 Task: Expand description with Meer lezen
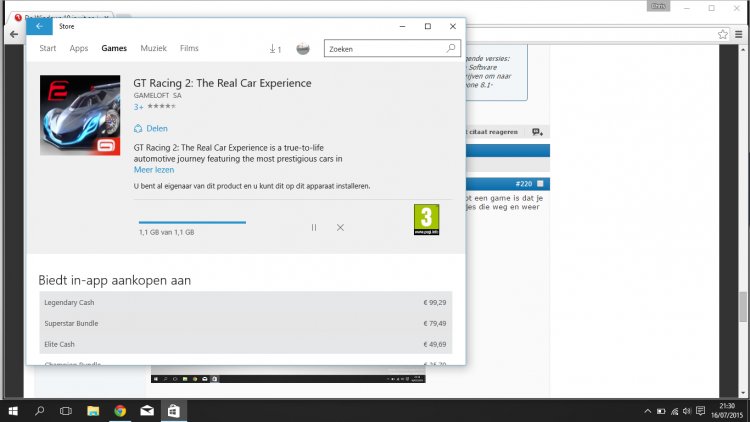coord(153,170)
